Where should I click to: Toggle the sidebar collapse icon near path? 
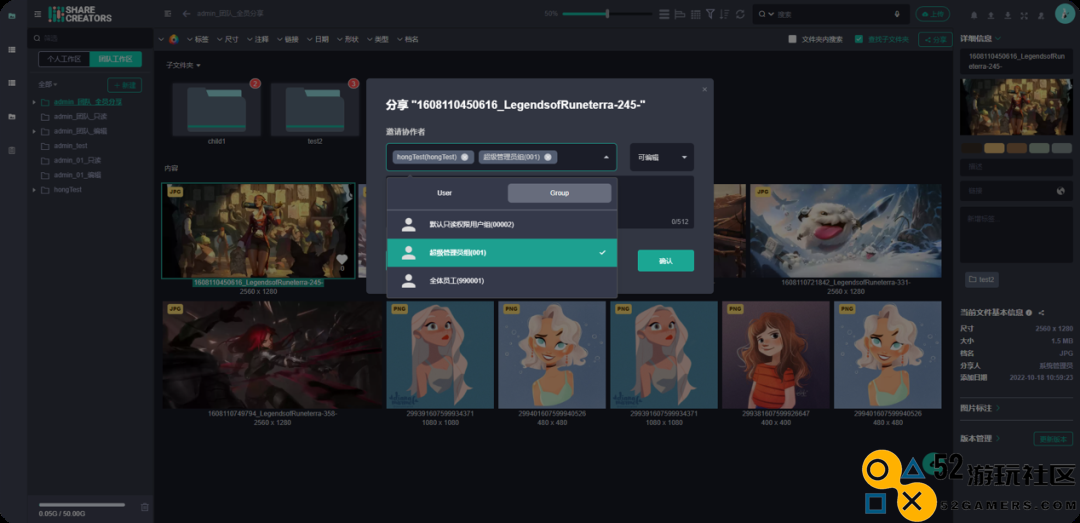click(x=168, y=14)
